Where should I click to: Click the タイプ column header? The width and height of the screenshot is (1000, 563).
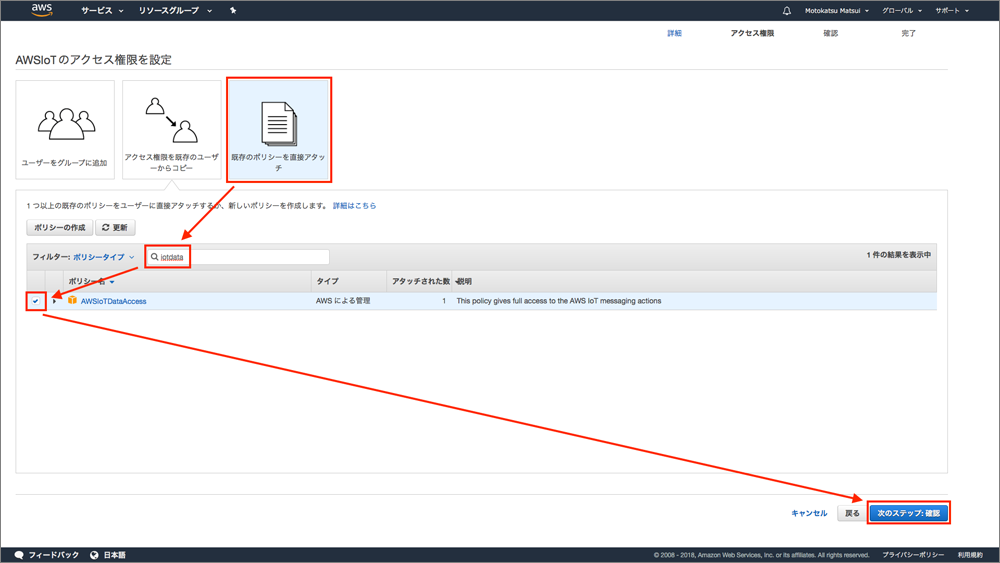click(327, 281)
